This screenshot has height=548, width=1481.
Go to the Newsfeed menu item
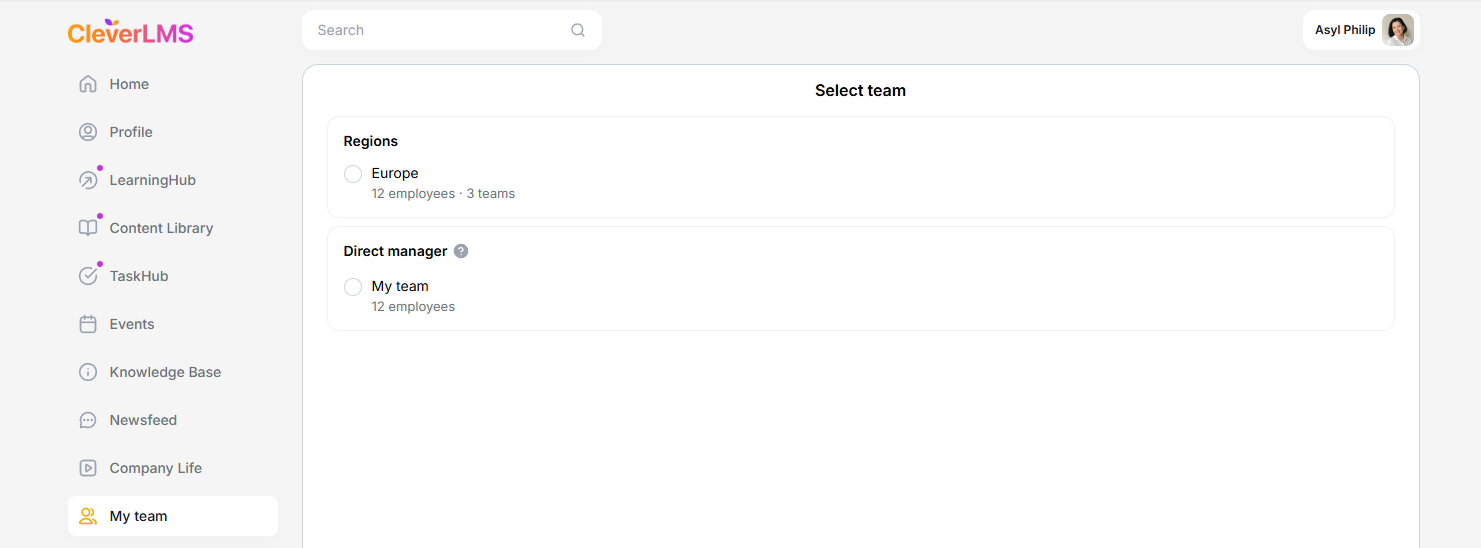click(143, 420)
